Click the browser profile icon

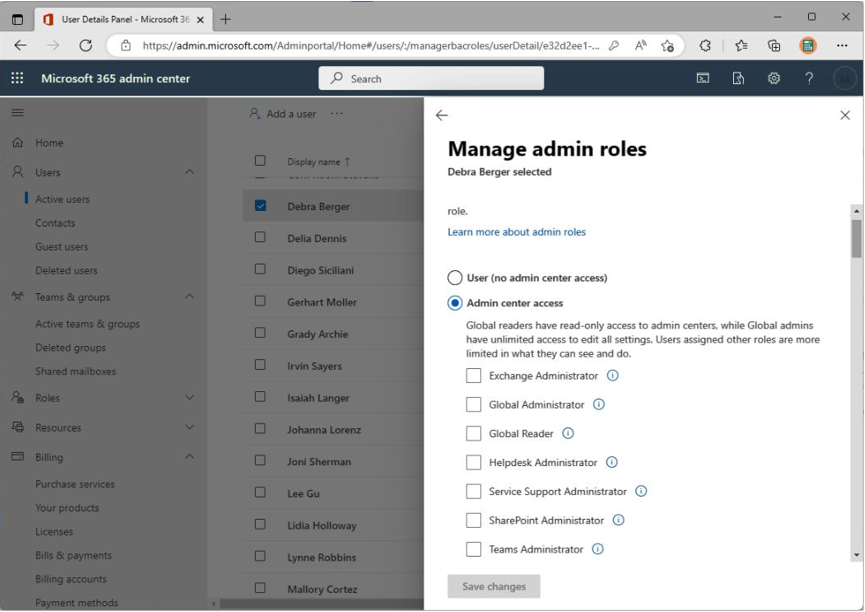[x=808, y=45]
